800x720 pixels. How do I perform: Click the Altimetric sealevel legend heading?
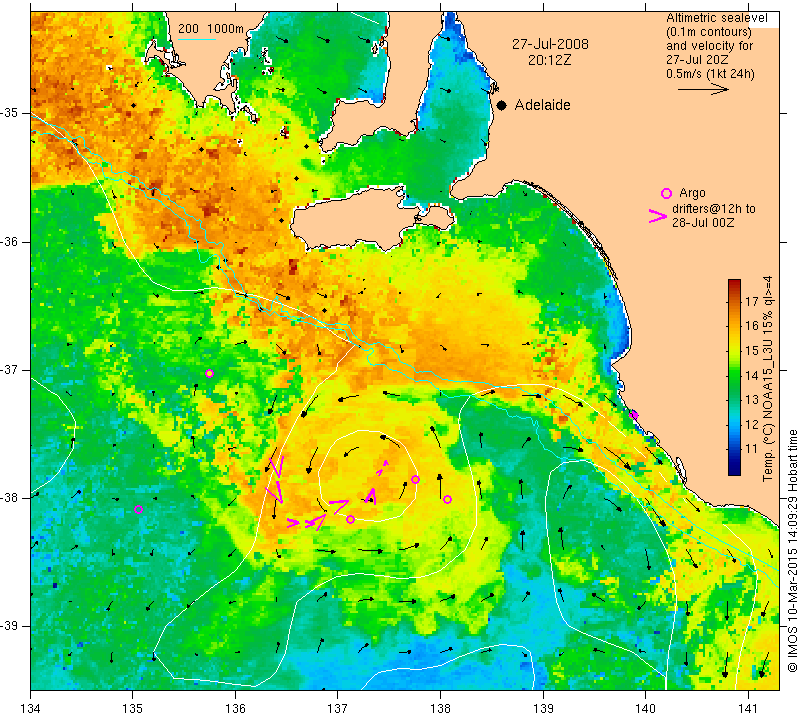pyautogui.click(x=716, y=18)
